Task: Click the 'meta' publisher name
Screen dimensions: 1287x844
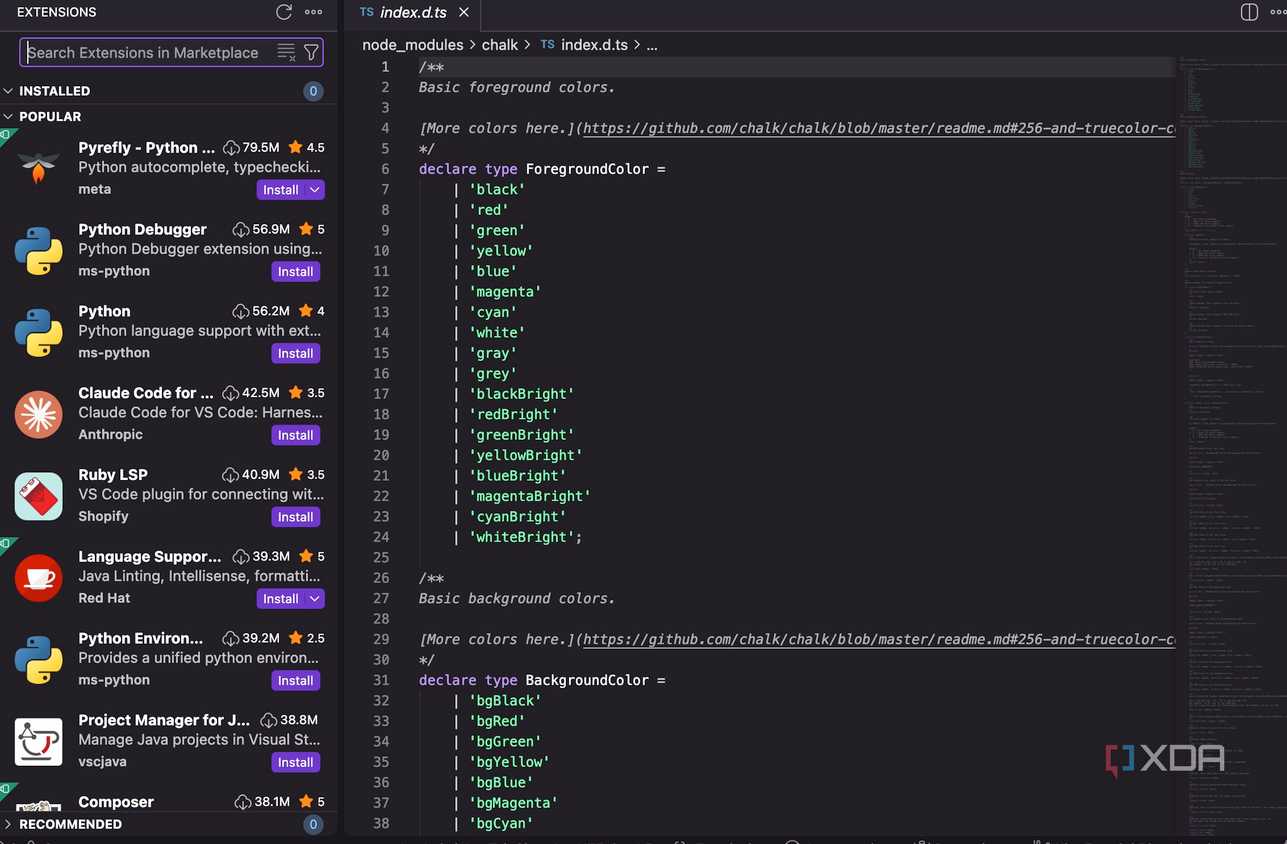Action: coord(94,190)
